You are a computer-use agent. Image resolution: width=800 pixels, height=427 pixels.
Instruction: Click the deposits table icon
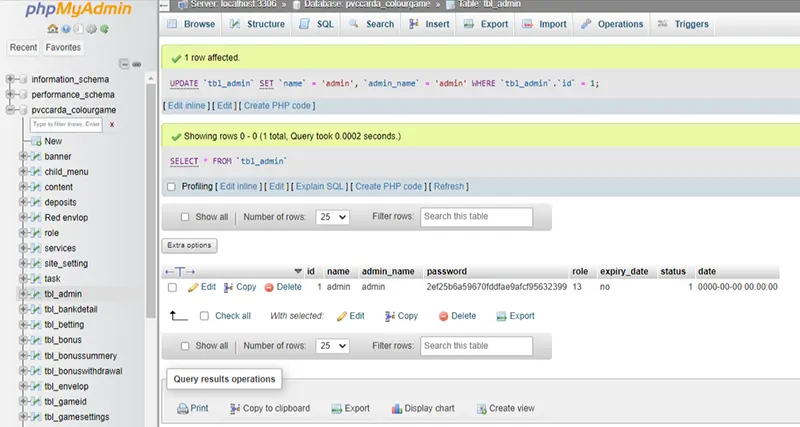(x=36, y=202)
